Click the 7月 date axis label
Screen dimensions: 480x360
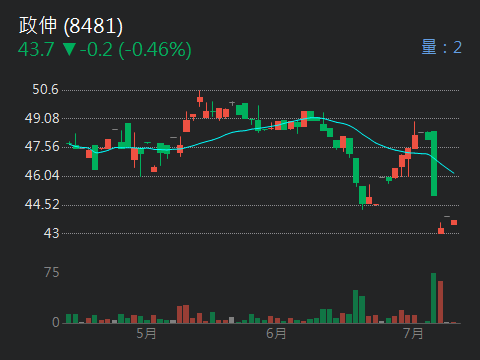click(413, 333)
